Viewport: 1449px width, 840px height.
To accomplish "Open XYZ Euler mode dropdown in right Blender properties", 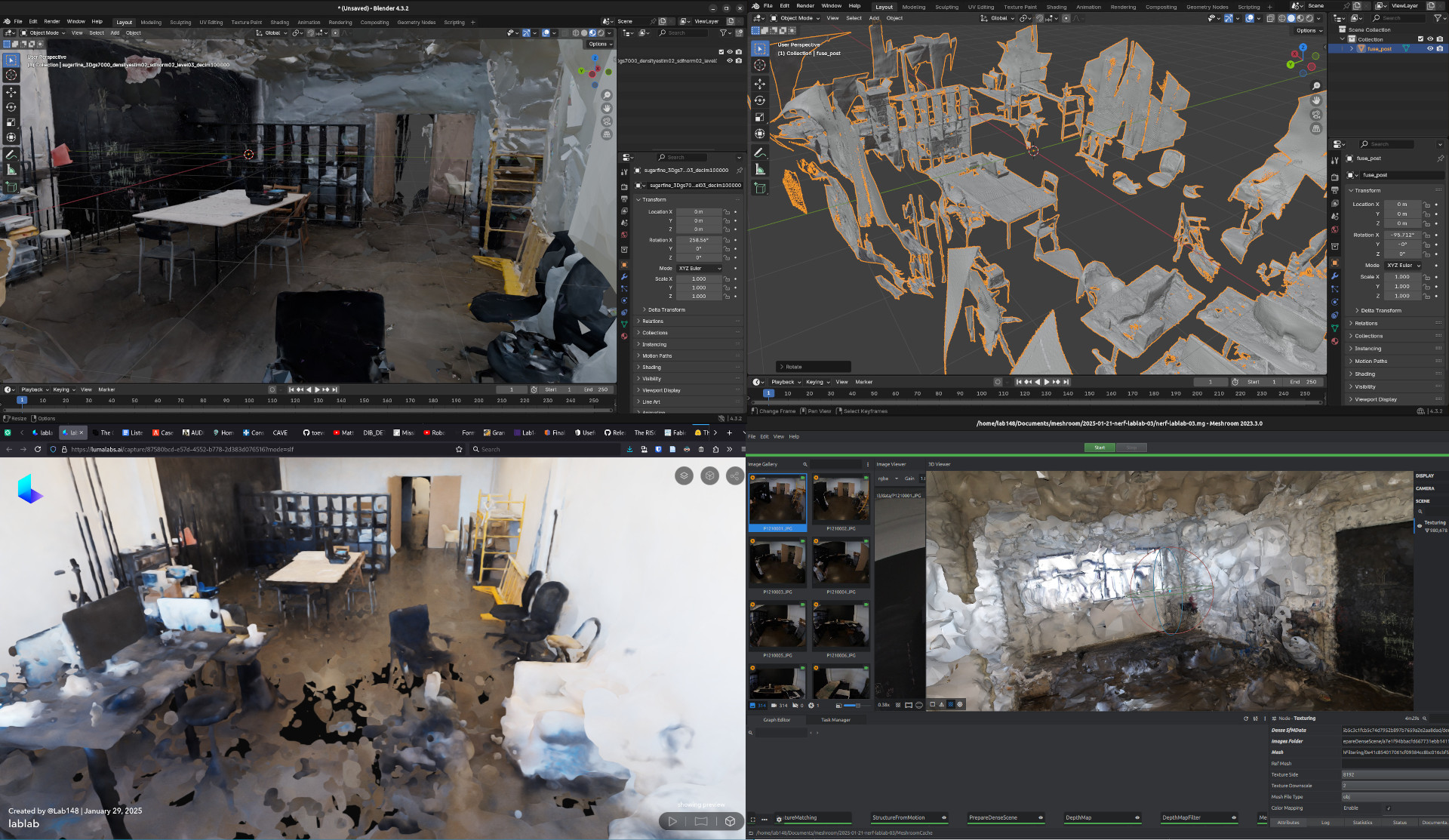I will (x=1403, y=266).
